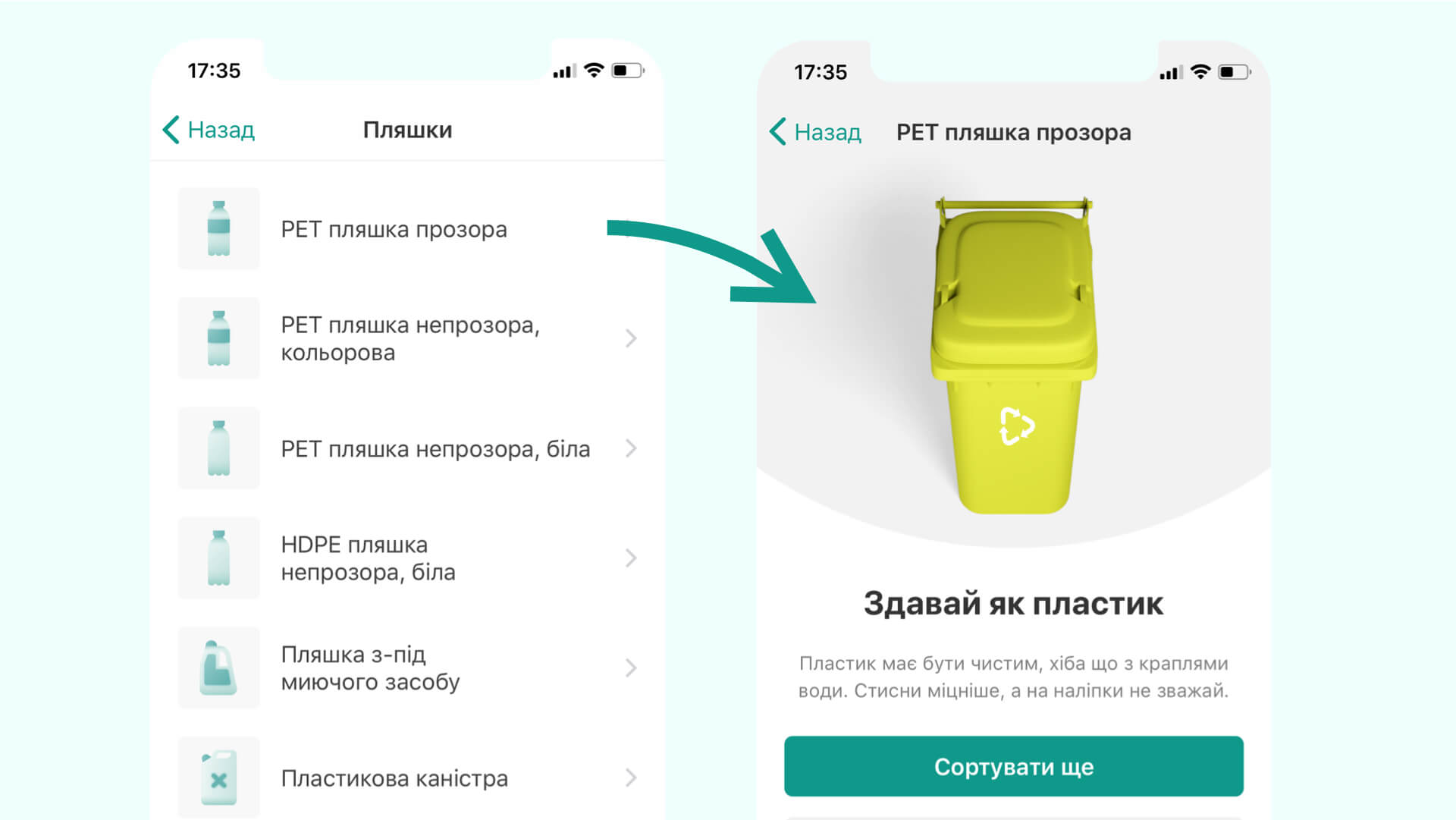Tap the recycling symbol on the bin
The image size is (1456, 820).
click(1016, 426)
